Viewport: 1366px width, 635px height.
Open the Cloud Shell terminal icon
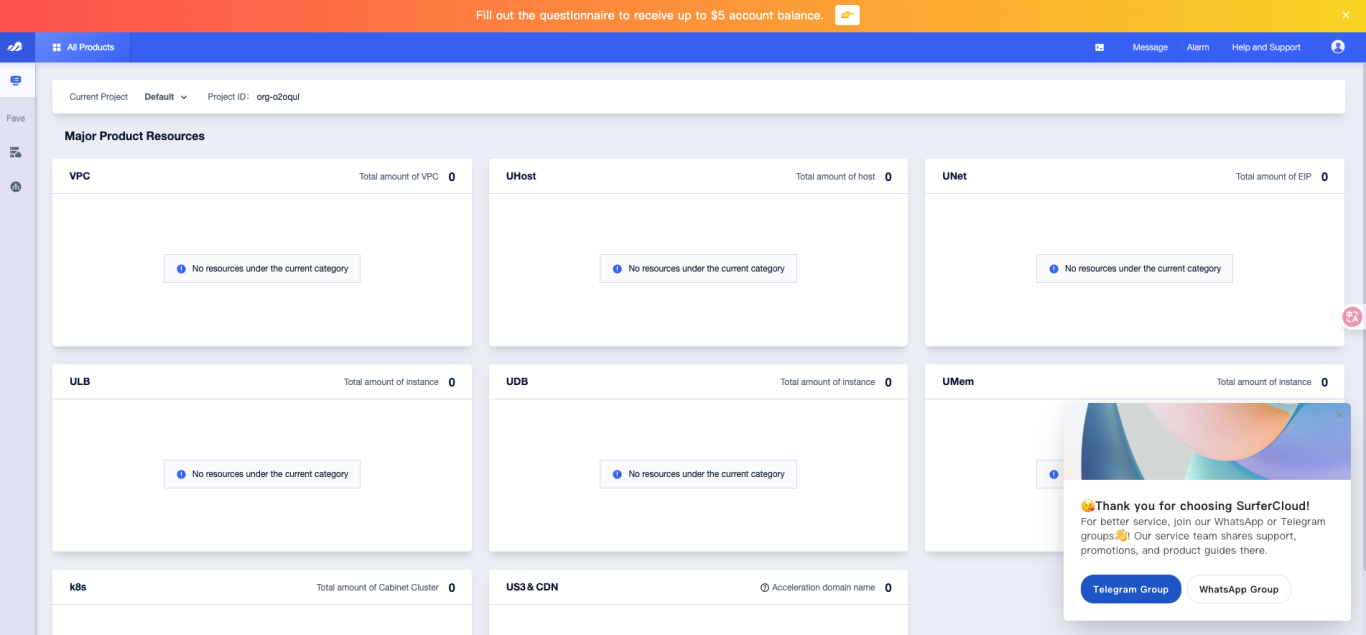click(1100, 47)
